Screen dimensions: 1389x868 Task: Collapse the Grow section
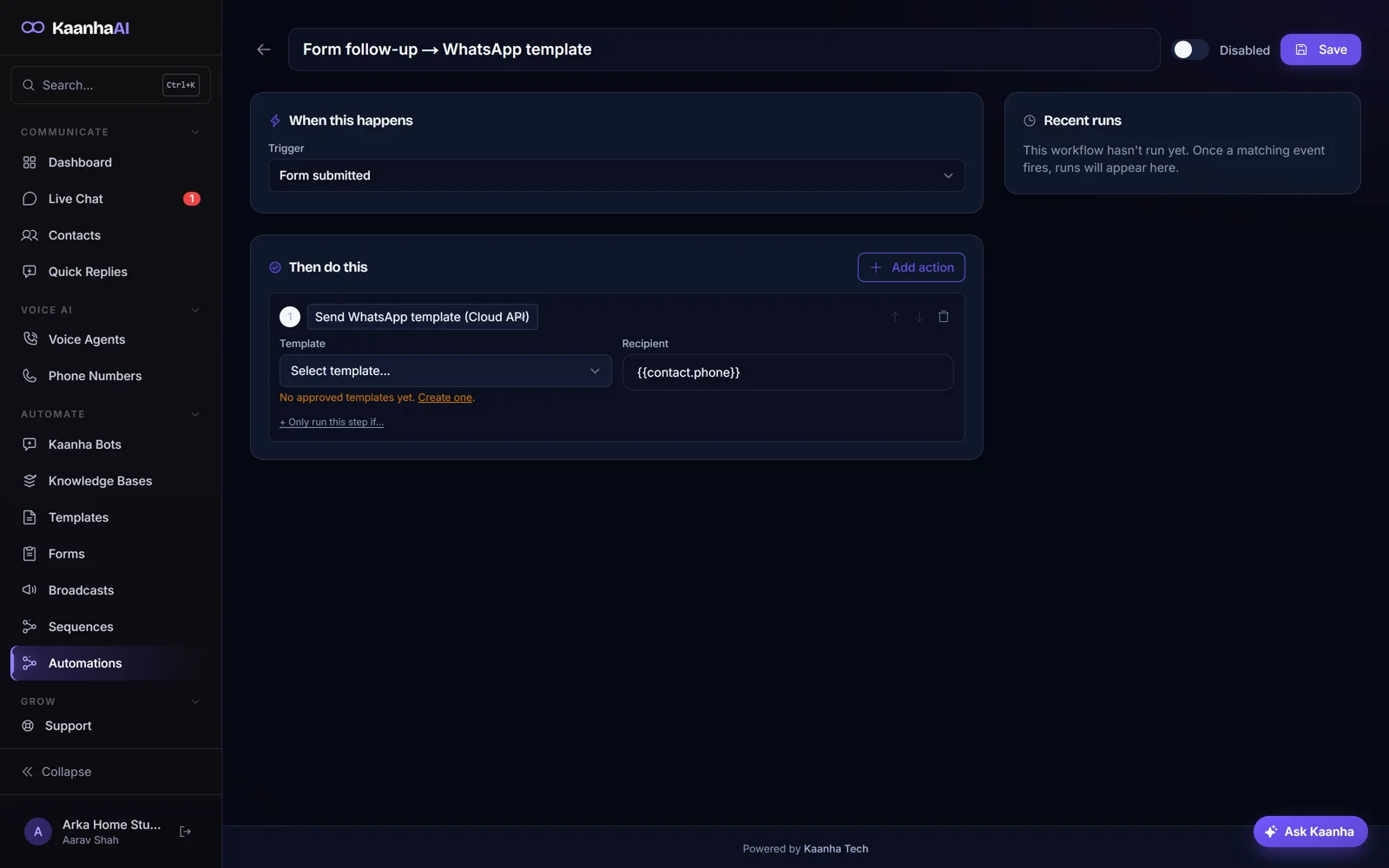point(195,701)
